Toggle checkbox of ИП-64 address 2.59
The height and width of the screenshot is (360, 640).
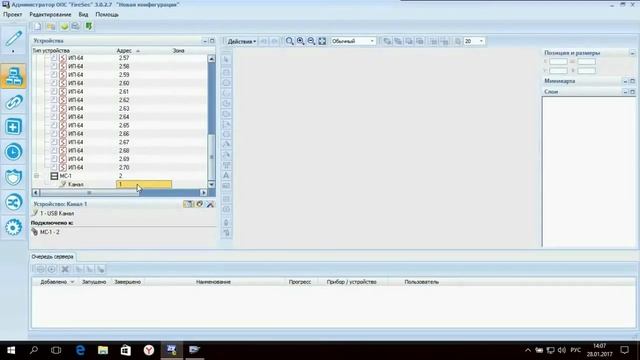pos(54,75)
